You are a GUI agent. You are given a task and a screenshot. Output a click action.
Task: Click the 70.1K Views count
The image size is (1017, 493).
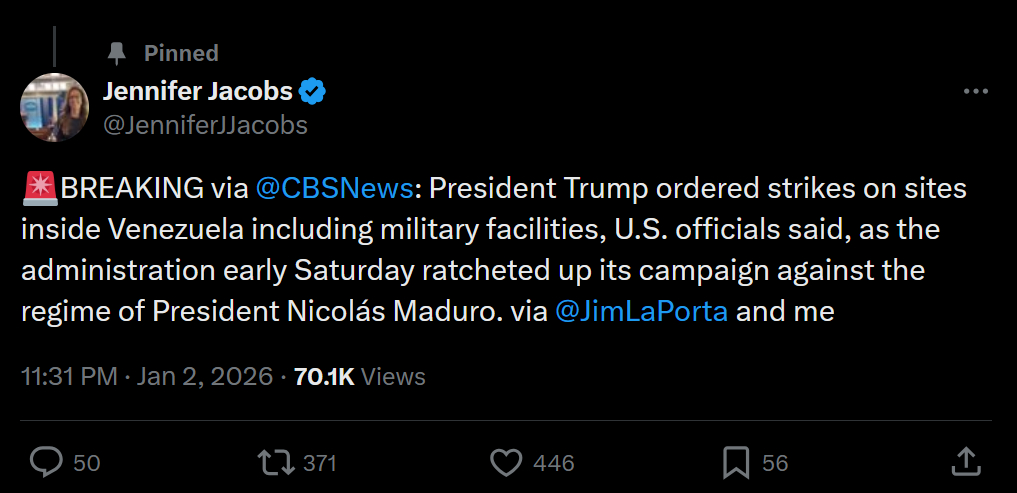(x=360, y=376)
